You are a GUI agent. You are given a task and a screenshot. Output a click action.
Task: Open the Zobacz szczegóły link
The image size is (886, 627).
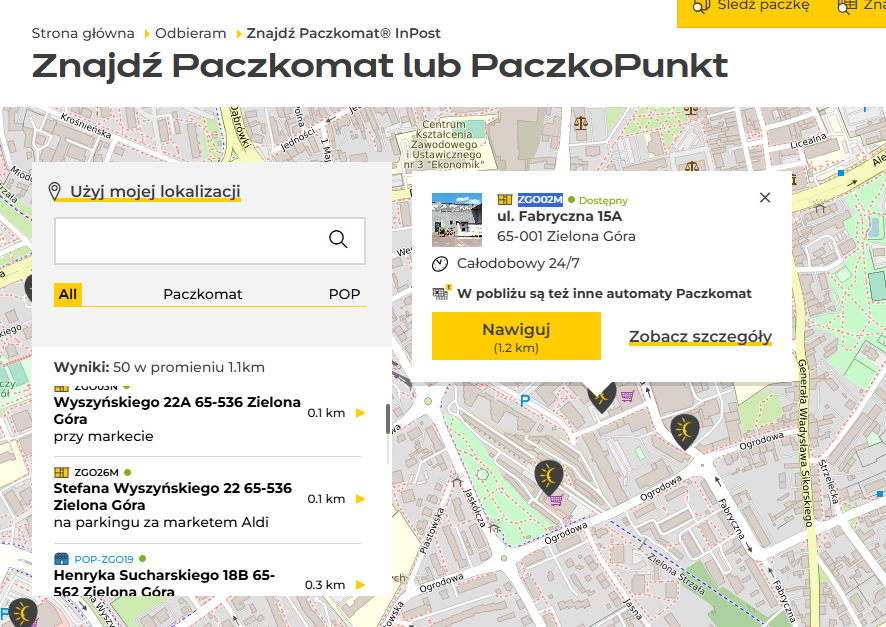pyautogui.click(x=700, y=337)
